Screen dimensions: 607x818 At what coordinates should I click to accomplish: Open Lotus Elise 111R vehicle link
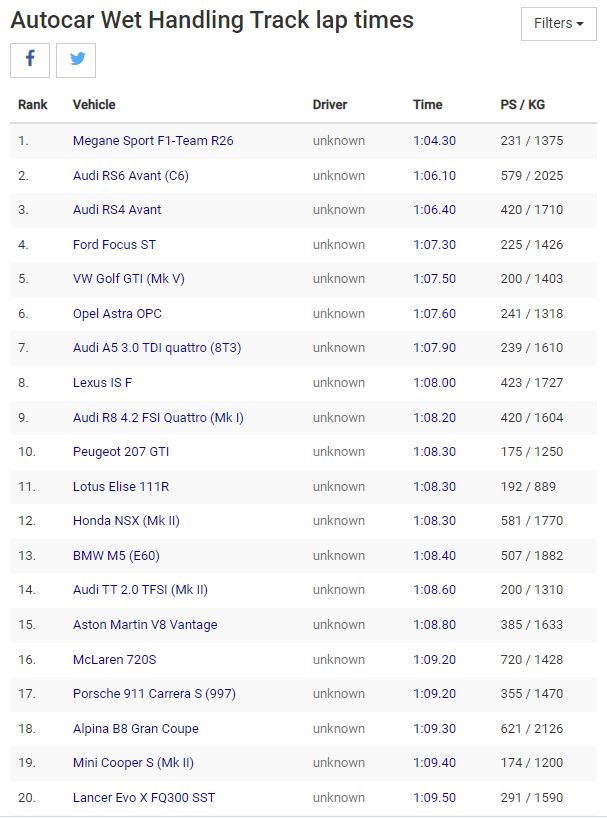[x=121, y=487]
